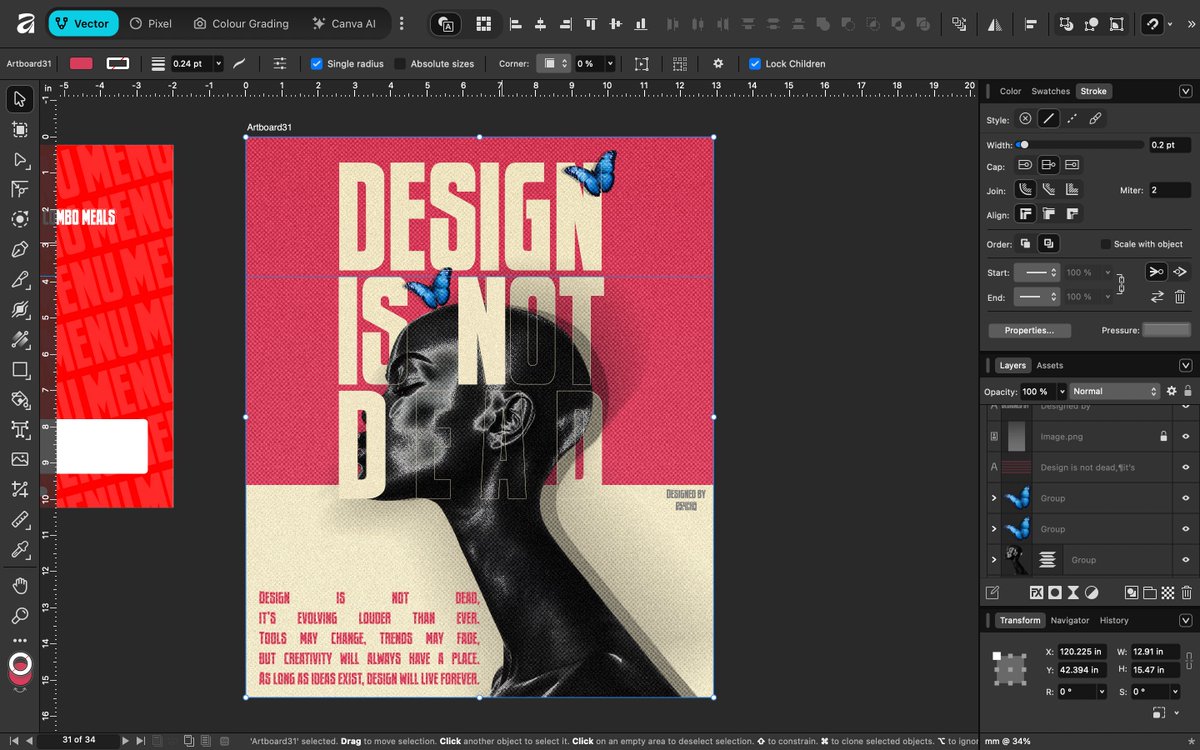Screen dimensions: 1200x750
Task: Select the Rectangle shape tool
Action: 19,369
